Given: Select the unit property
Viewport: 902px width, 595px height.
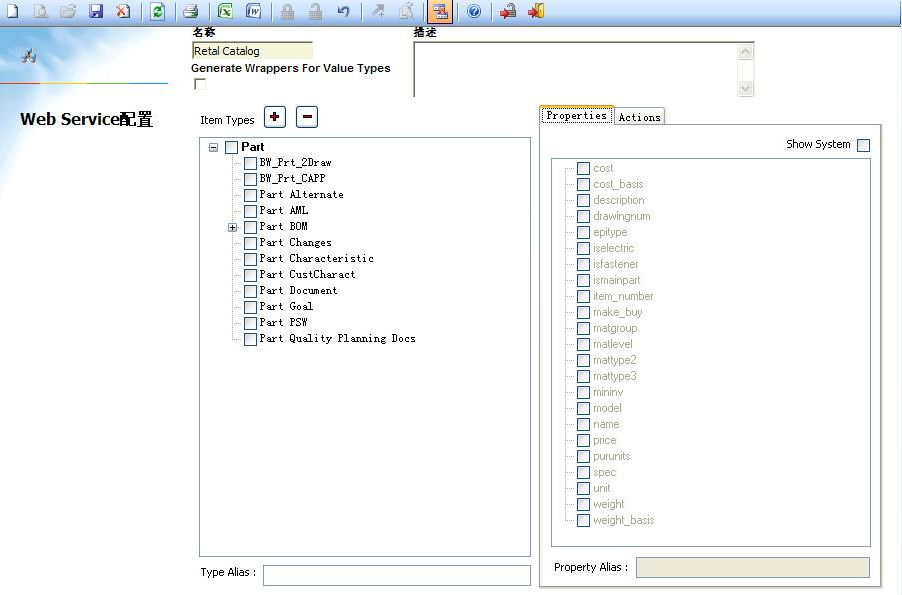Looking at the screenshot, I should (602, 488).
